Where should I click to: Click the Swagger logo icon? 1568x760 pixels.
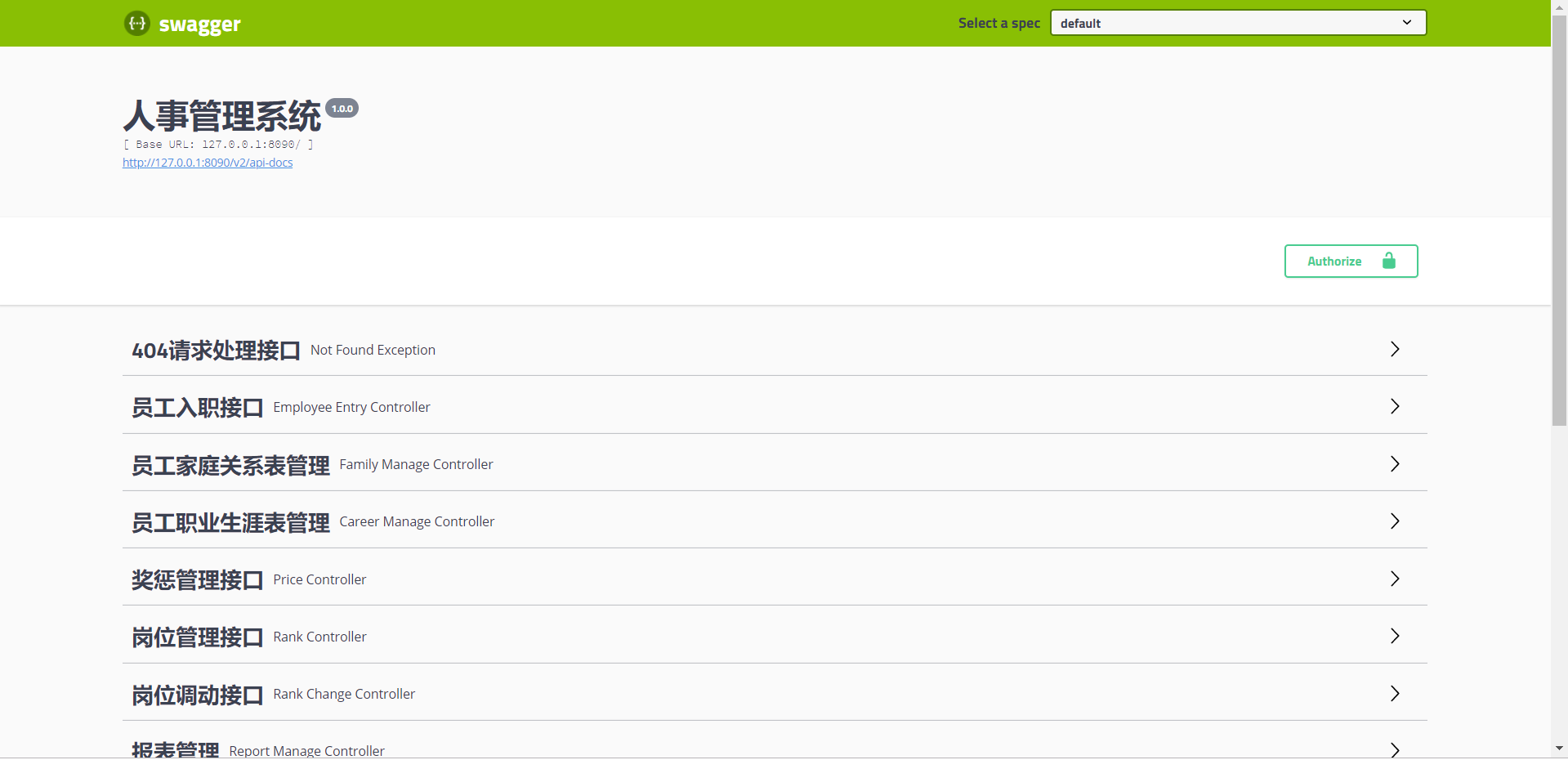[x=136, y=24]
